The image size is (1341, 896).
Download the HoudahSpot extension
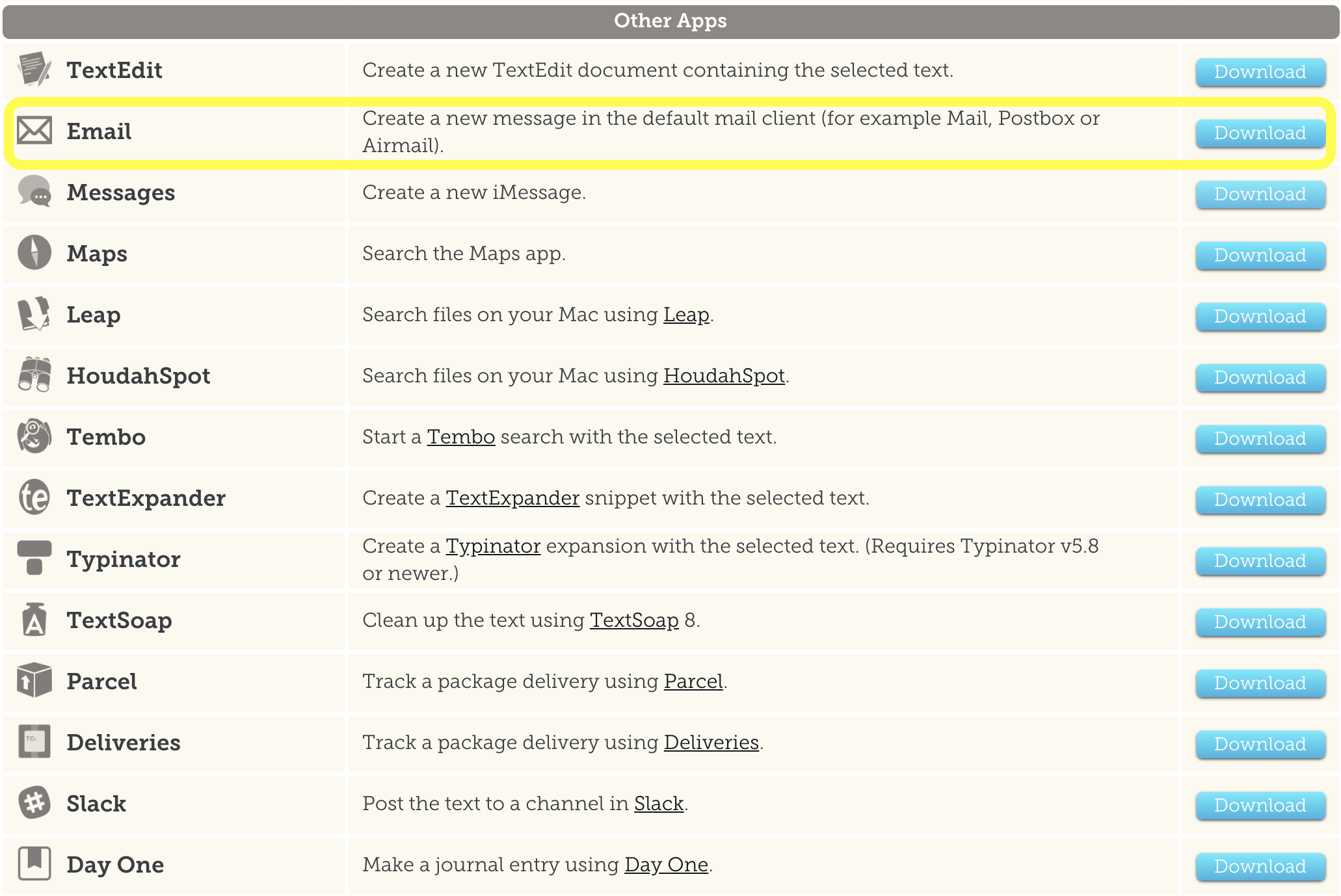[x=1260, y=377]
